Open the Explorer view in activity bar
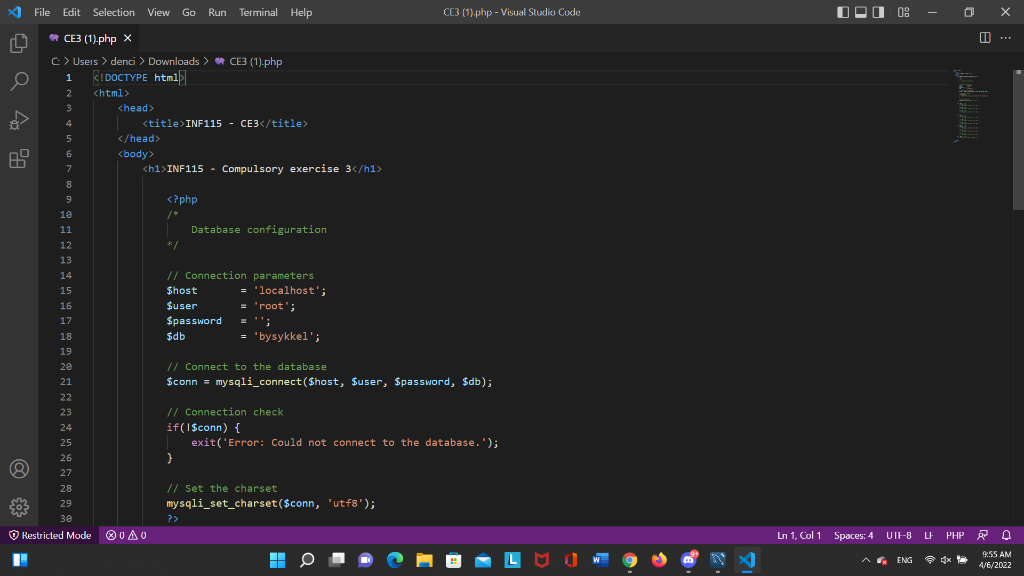The height and width of the screenshot is (576, 1024). tap(19, 43)
